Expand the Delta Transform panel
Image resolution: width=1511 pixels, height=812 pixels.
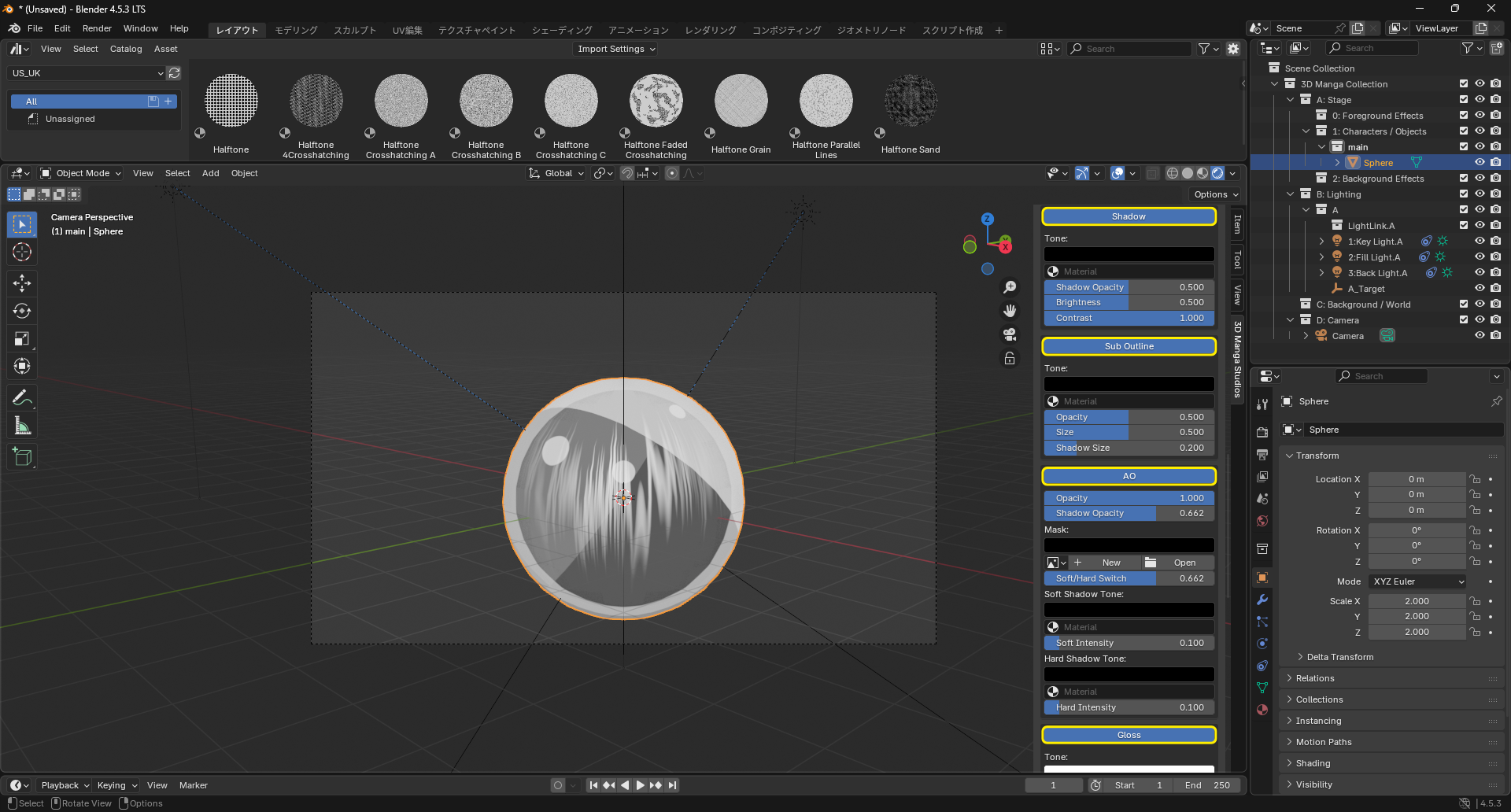(x=1339, y=657)
